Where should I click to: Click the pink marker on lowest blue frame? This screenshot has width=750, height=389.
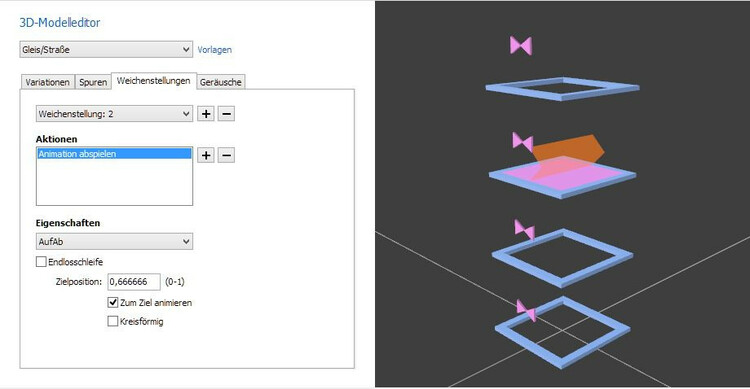click(x=526, y=310)
